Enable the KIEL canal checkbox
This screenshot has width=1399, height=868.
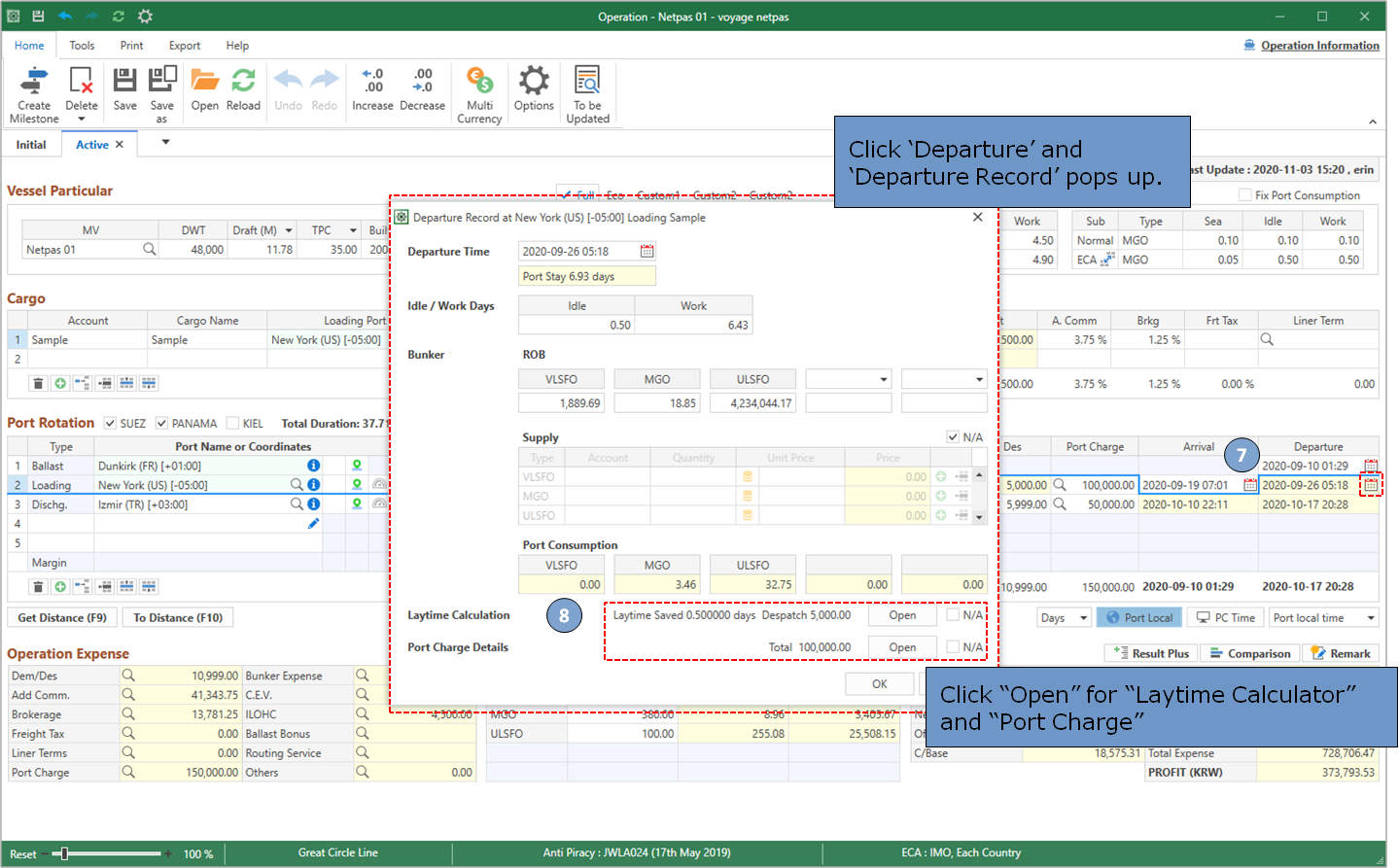pos(232,424)
